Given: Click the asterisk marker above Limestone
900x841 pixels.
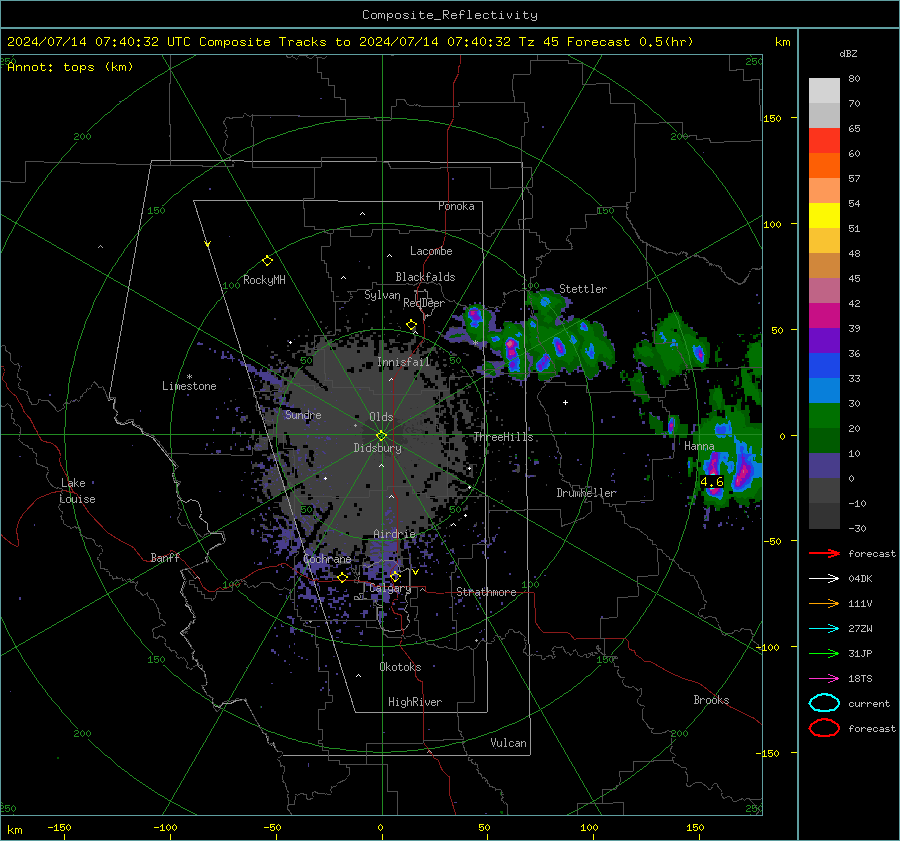Looking at the screenshot, I should pos(189,377).
